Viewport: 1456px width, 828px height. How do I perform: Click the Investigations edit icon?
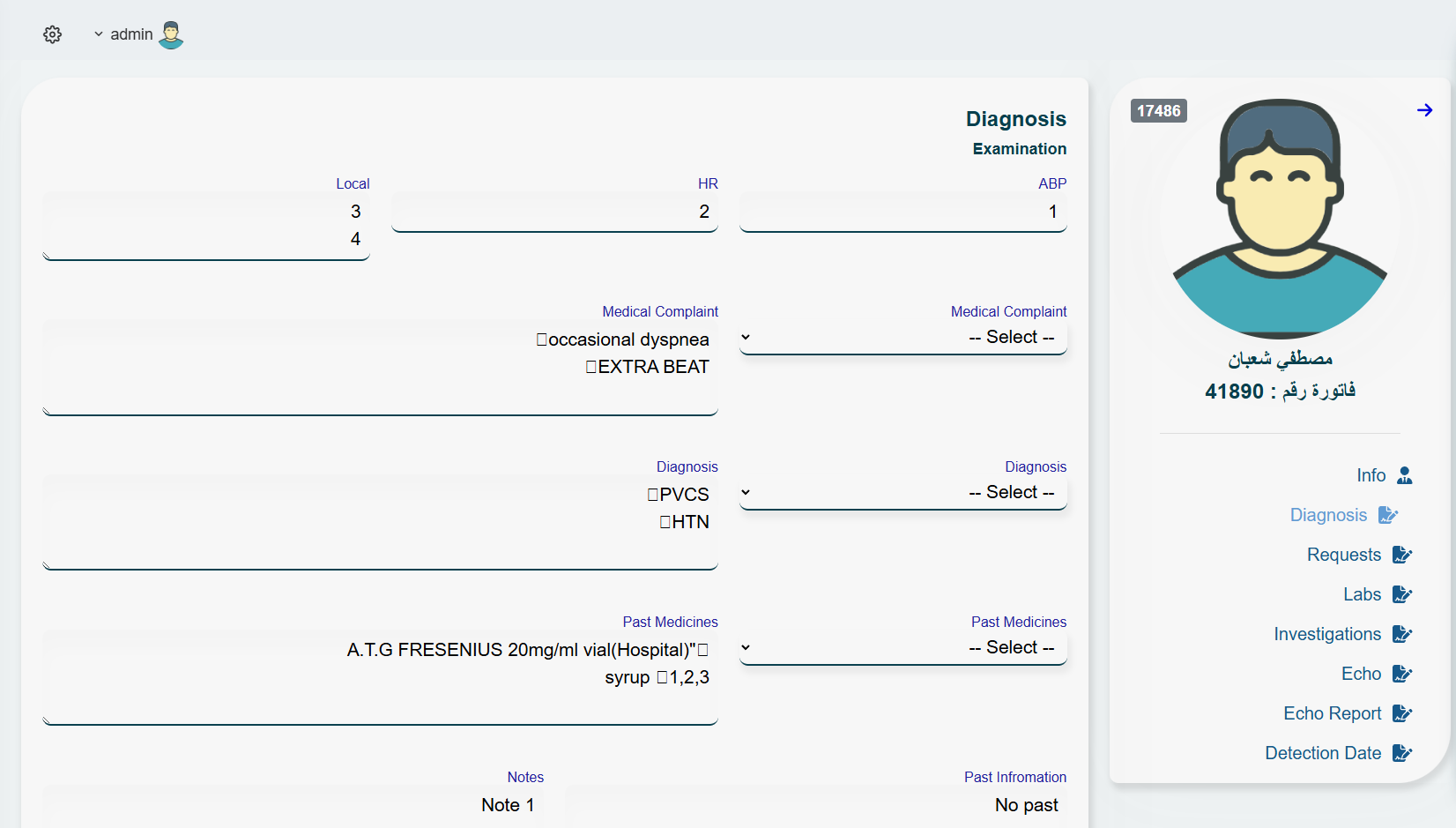1401,634
